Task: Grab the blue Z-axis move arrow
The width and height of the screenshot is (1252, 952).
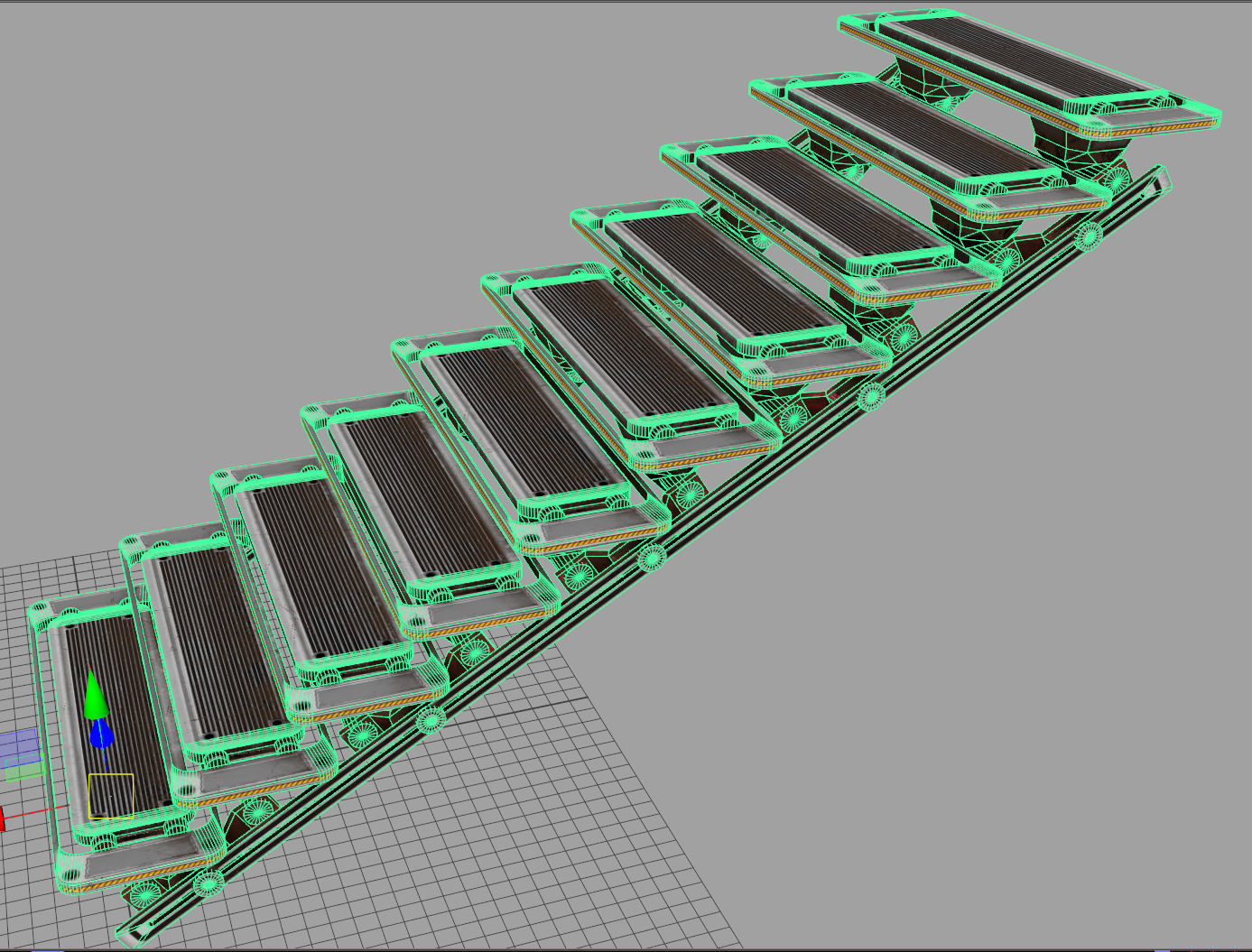Action: [101, 735]
